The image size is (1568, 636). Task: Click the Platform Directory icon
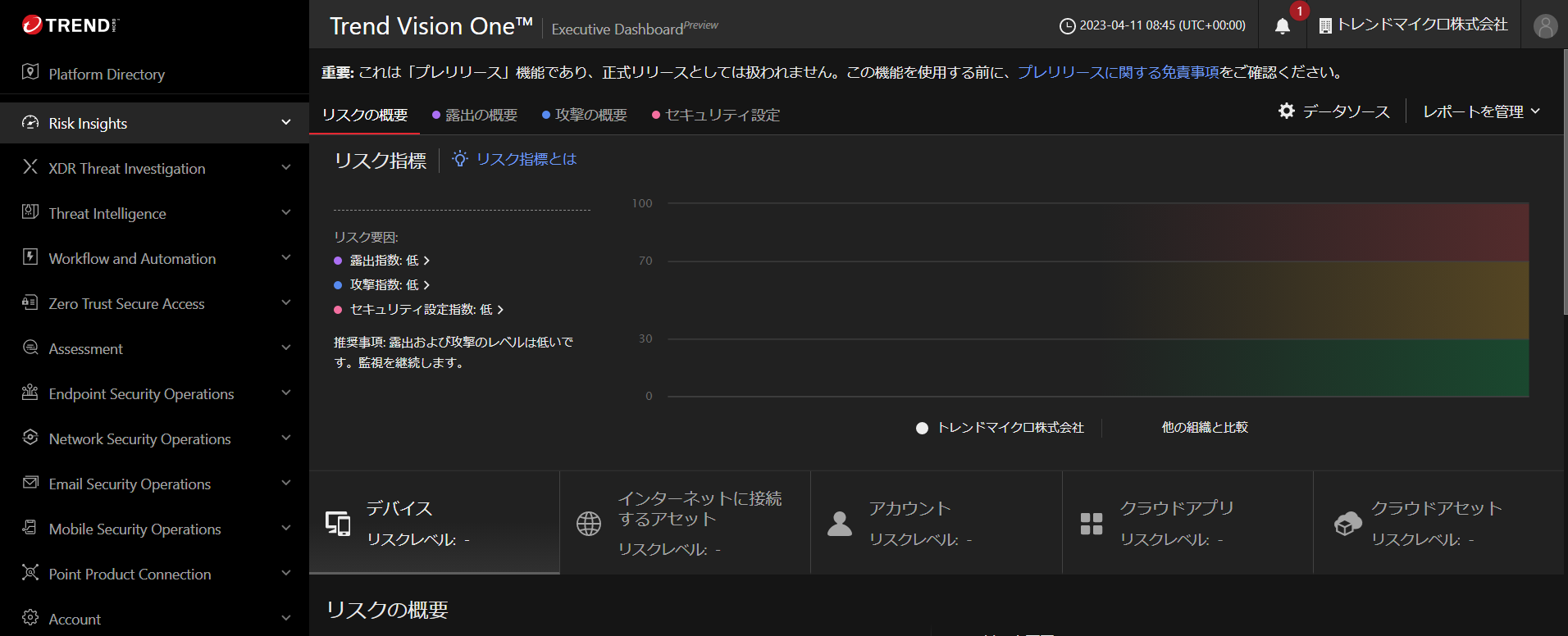coord(30,73)
